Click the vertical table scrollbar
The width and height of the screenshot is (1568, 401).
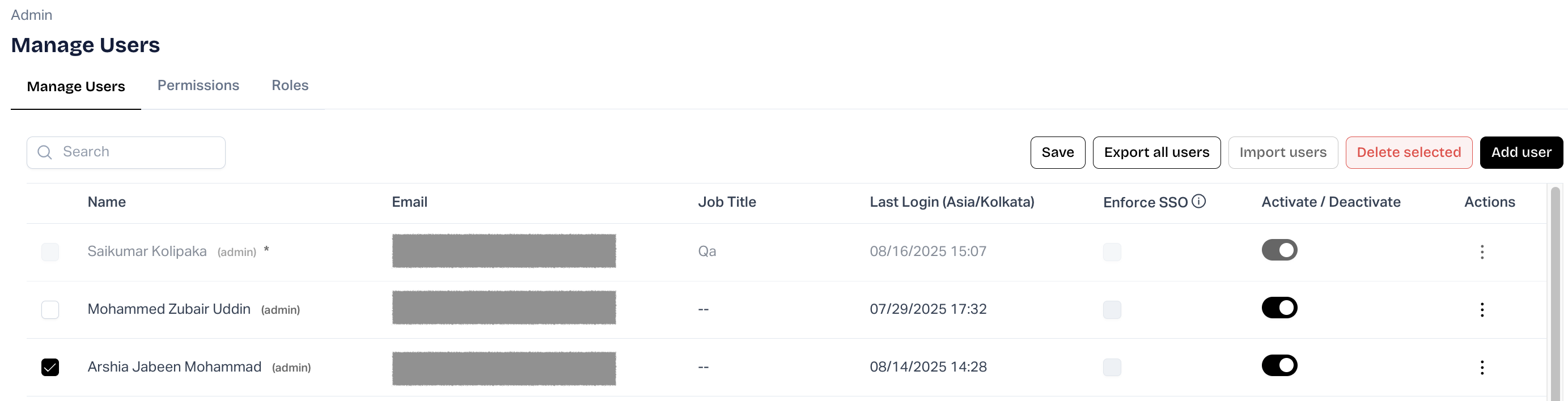1555,292
